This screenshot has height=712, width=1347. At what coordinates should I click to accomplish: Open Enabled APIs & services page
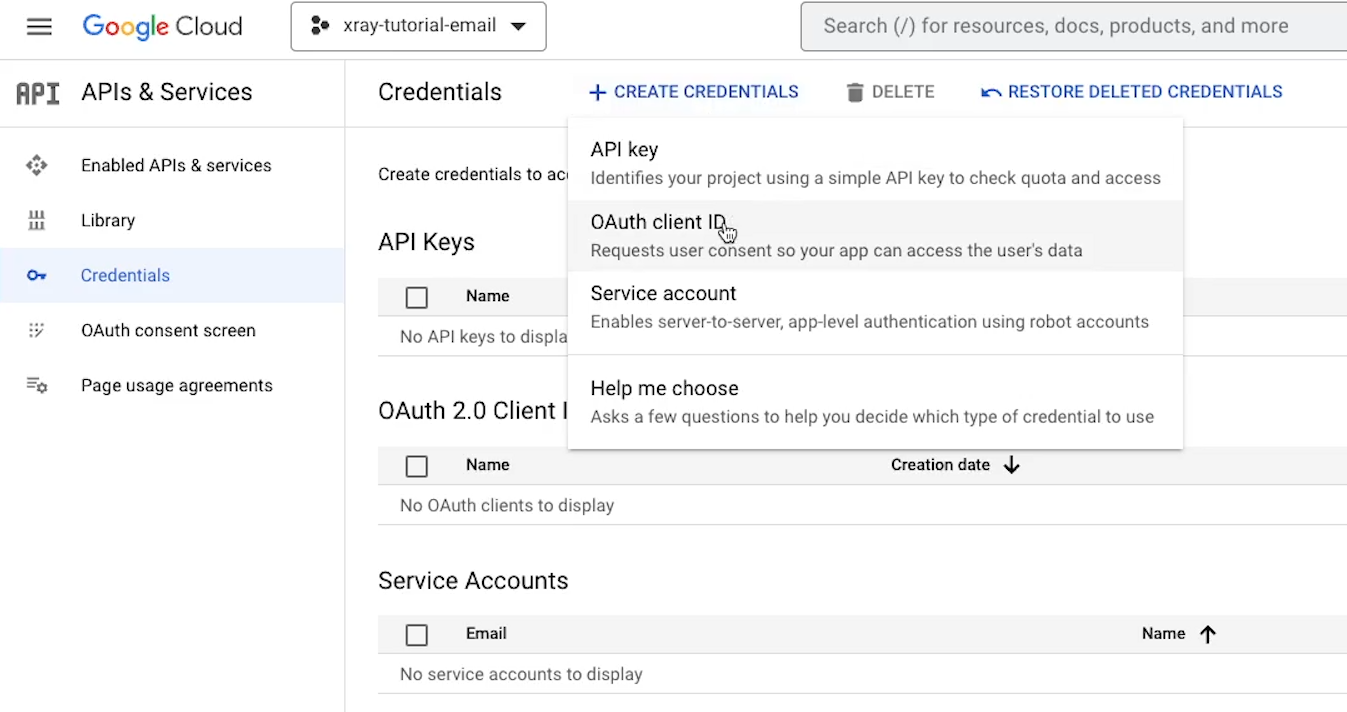[176, 165]
